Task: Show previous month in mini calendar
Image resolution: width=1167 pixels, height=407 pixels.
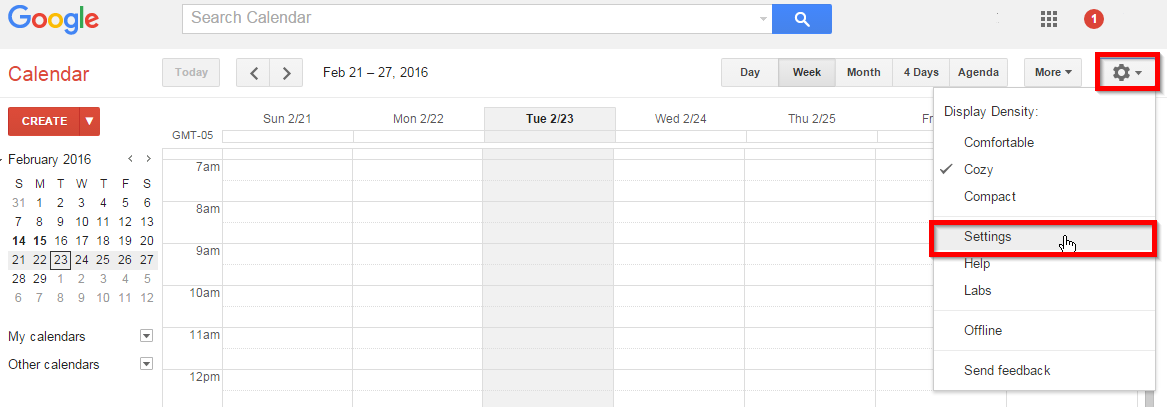Action: pyautogui.click(x=130, y=158)
